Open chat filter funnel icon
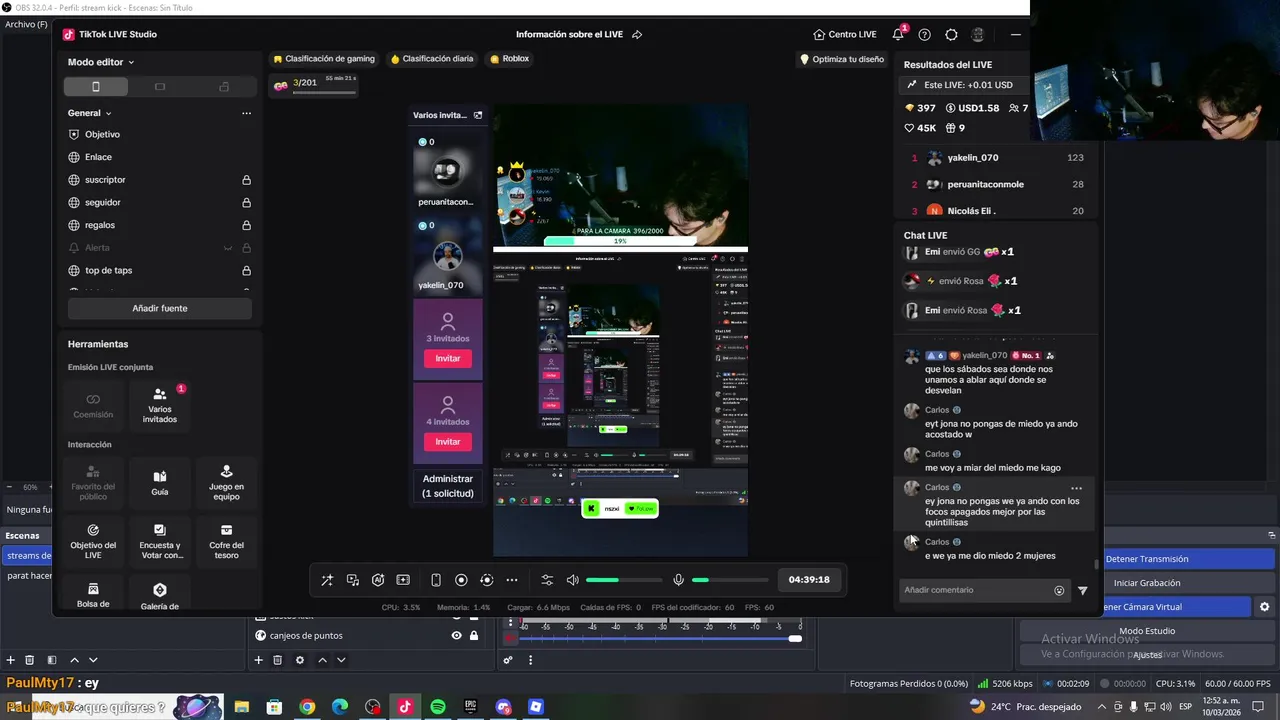Image resolution: width=1280 pixels, height=720 pixels. pyautogui.click(x=1082, y=591)
